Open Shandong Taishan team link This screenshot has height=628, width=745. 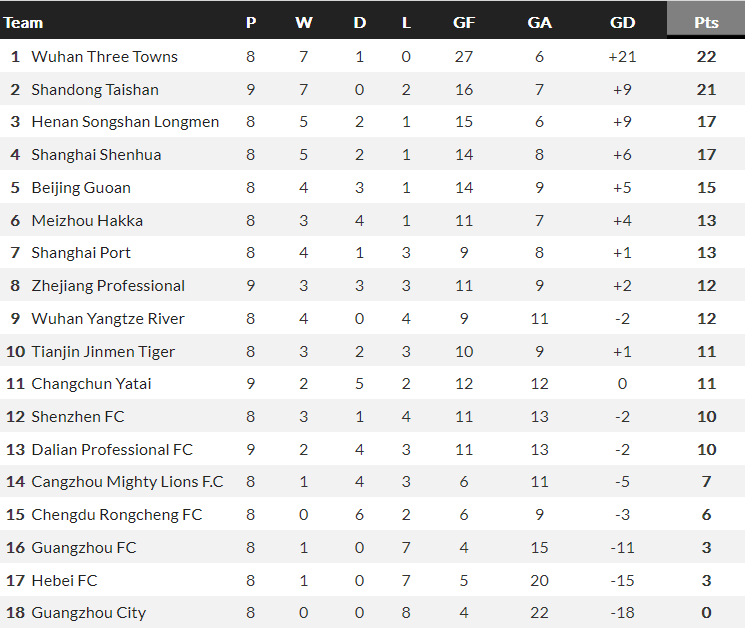[x=95, y=90]
